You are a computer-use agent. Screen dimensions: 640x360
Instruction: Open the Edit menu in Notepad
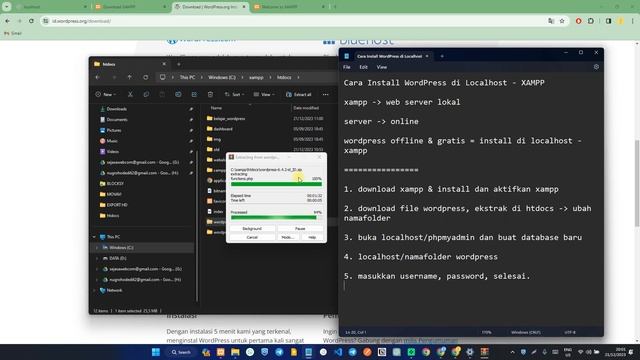(363, 67)
